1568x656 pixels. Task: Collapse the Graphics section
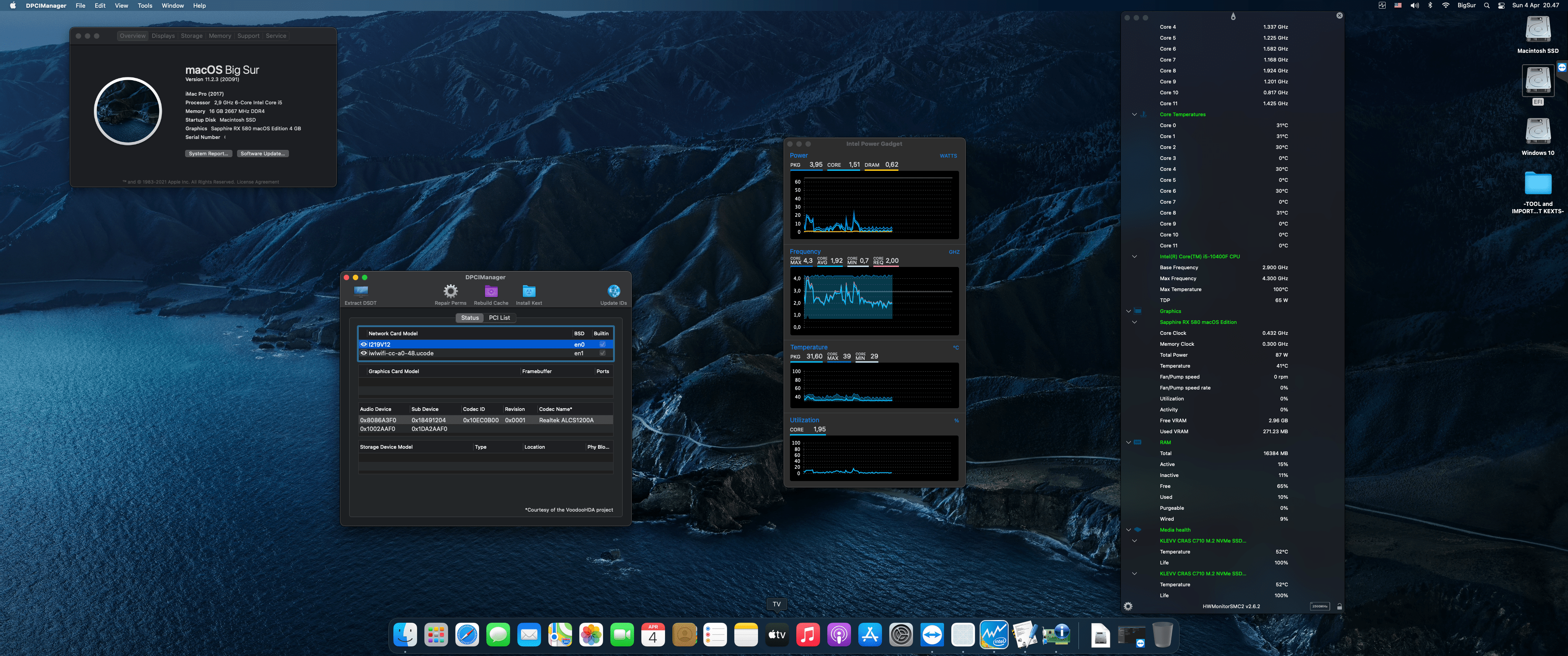[1129, 311]
